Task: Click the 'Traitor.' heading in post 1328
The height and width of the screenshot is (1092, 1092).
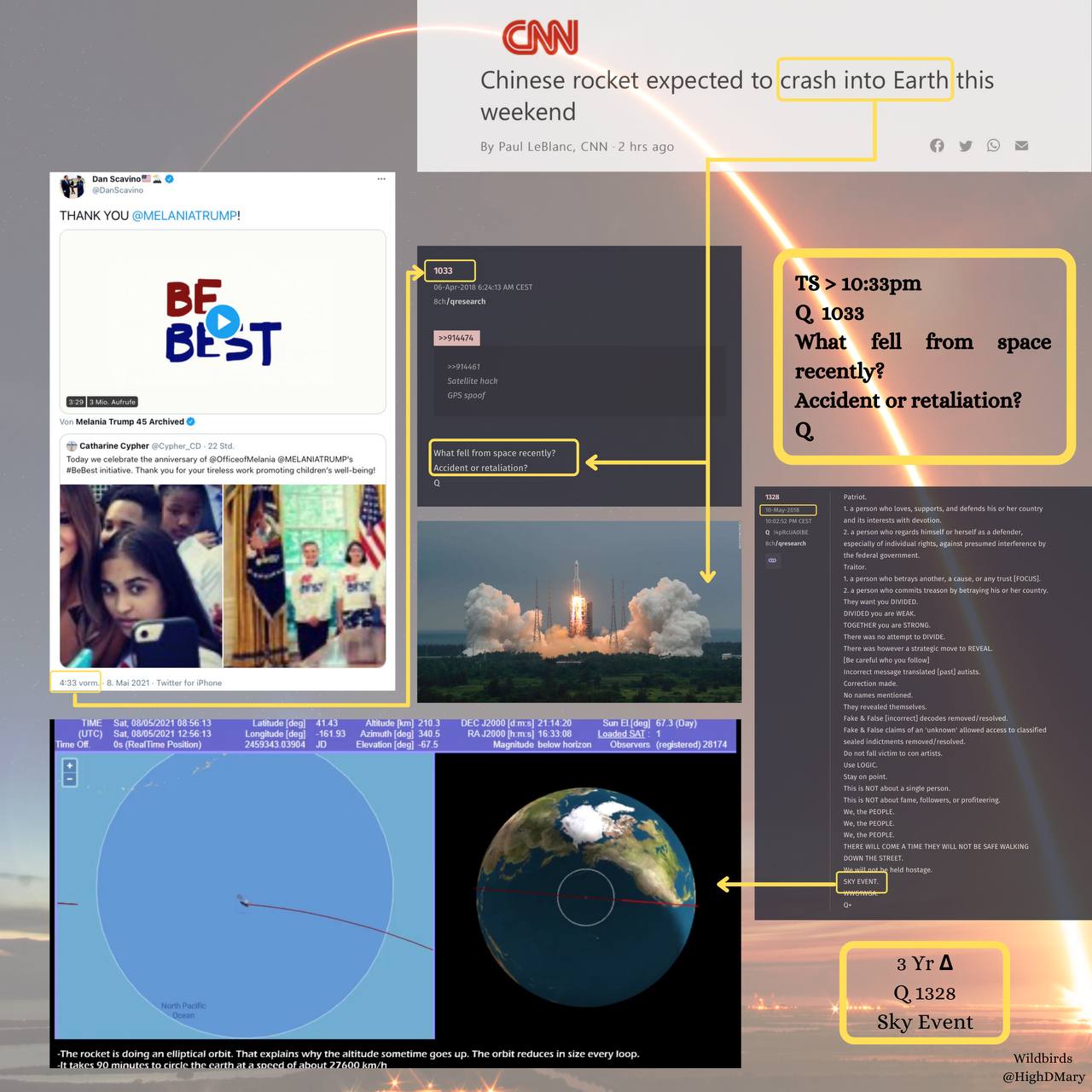Action: (855, 566)
